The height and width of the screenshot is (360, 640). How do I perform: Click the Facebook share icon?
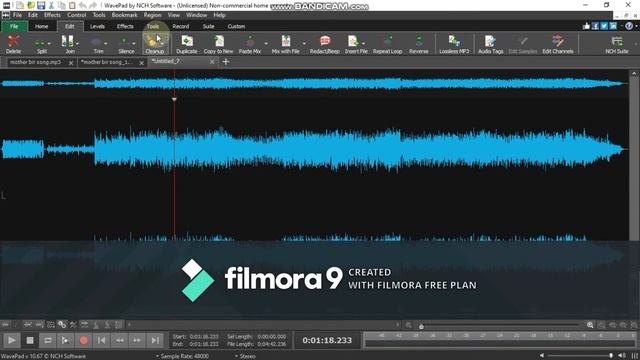[x=596, y=26]
